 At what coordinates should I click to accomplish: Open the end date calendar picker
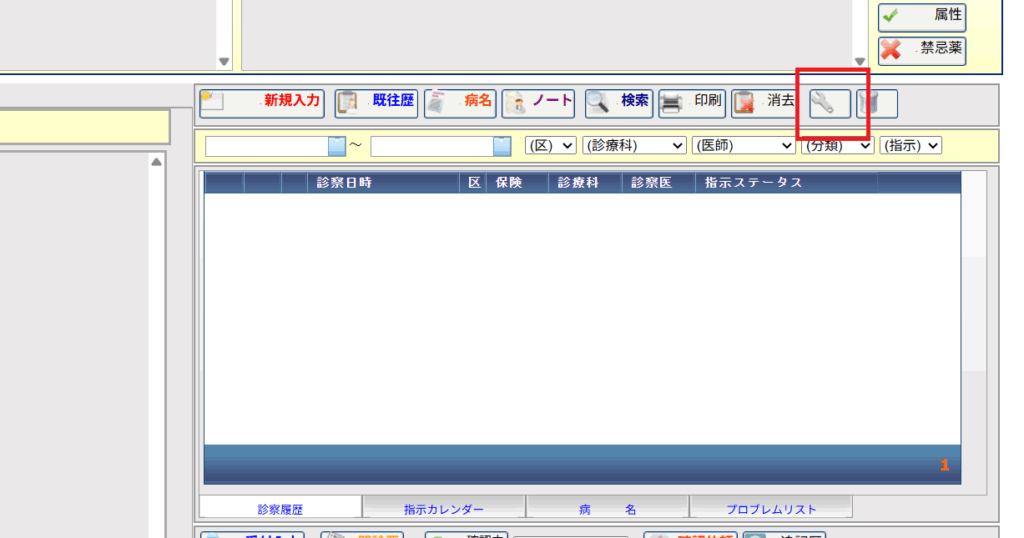(502, 146)
